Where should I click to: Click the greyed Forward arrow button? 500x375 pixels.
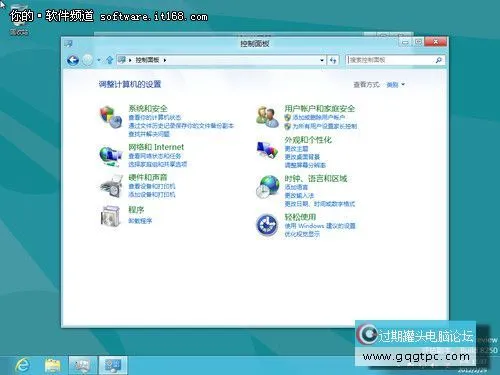[88, 60]
